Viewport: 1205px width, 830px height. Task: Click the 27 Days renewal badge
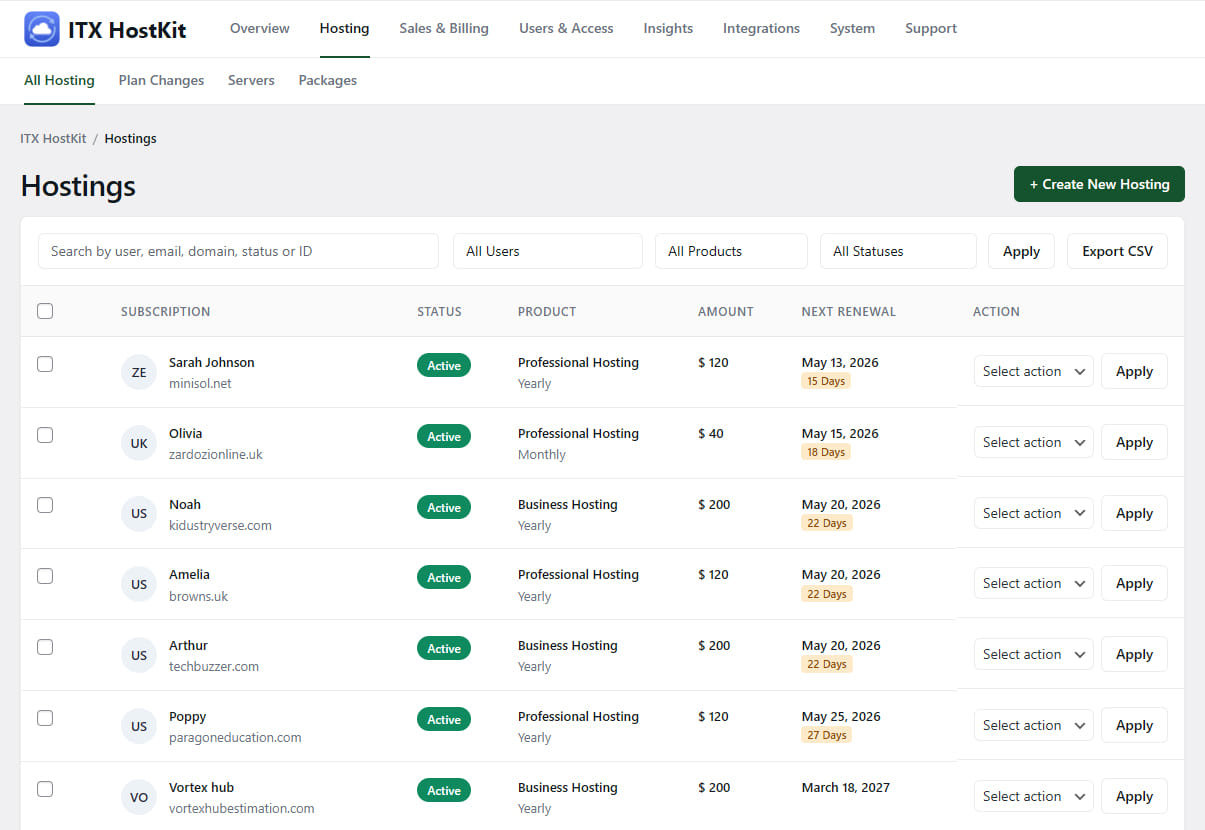point(826,735)
